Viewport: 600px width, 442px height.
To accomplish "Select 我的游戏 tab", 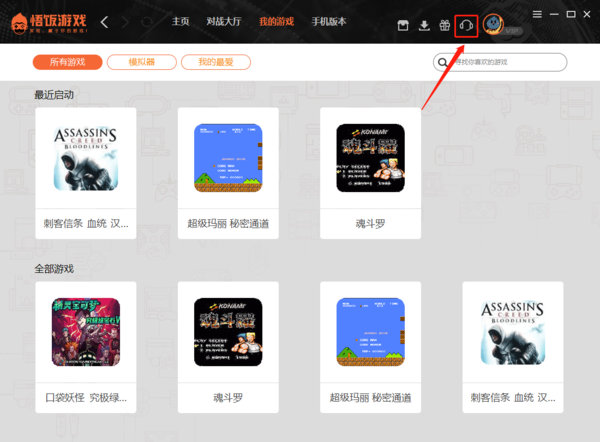I will [x=276, y=21].
